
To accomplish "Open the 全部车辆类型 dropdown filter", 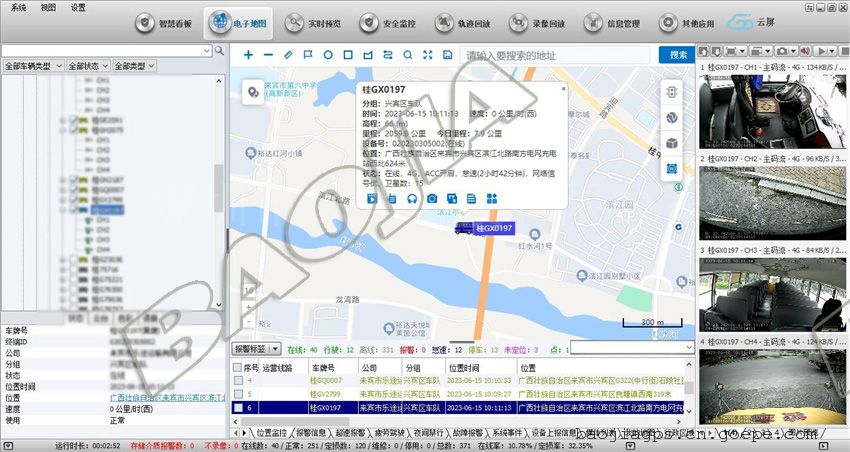I will [32, 66].
